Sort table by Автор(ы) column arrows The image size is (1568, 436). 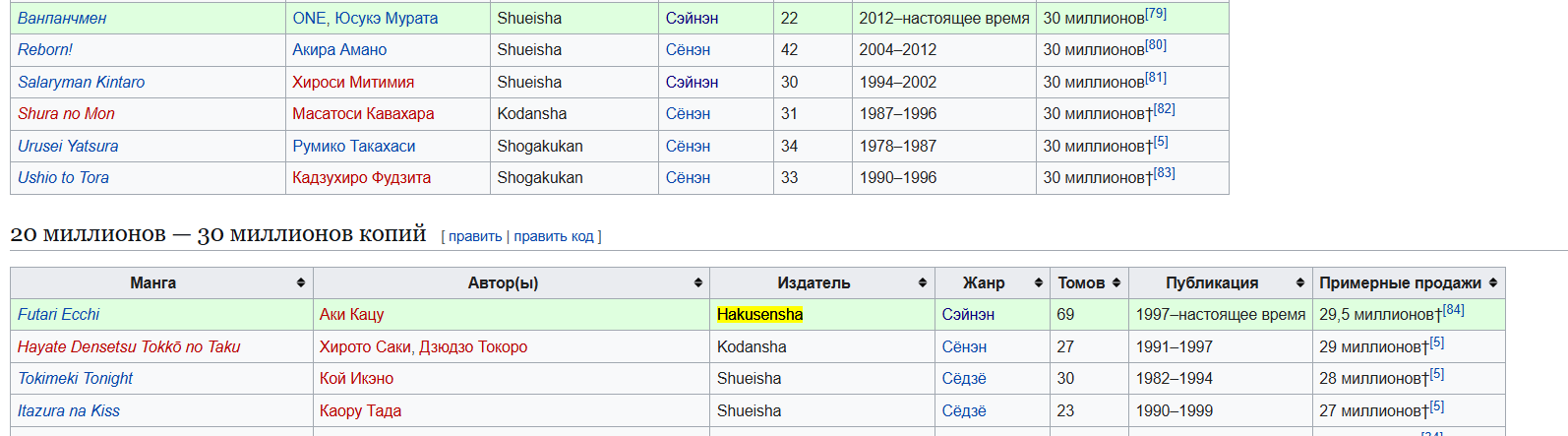tap(698, 283)
